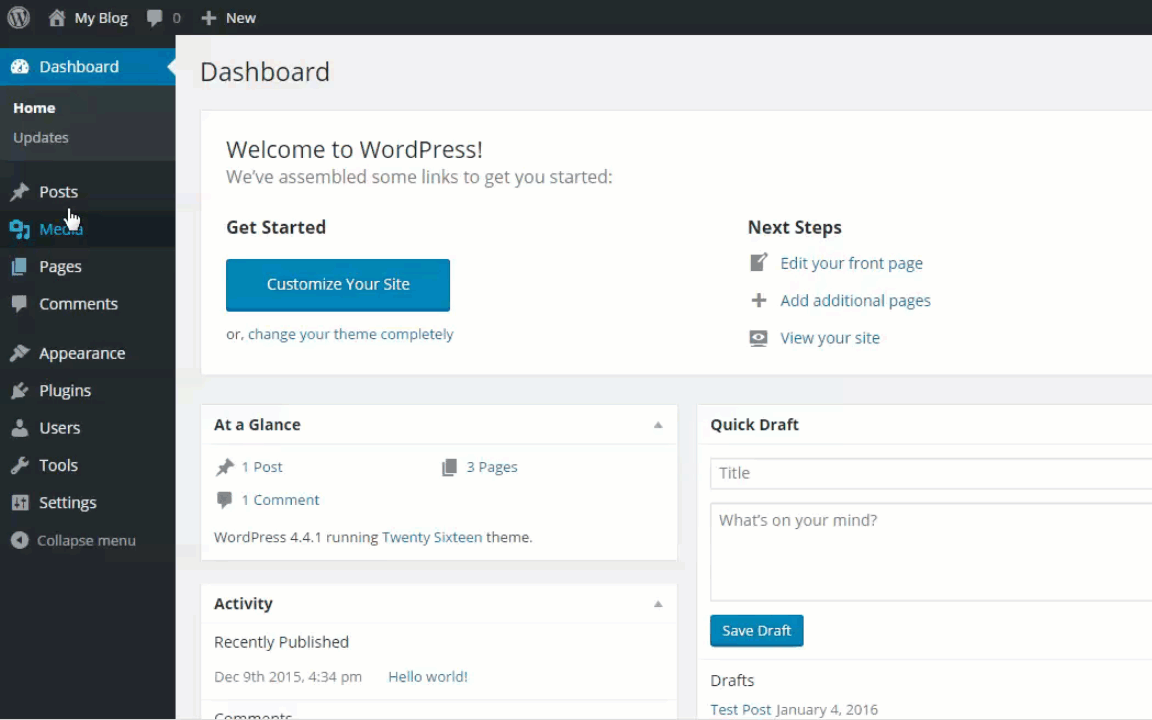Click the Appearance paintbrush icon
Image resolution: width=1152 pixels, height=720 pixels.
(20, 353)
